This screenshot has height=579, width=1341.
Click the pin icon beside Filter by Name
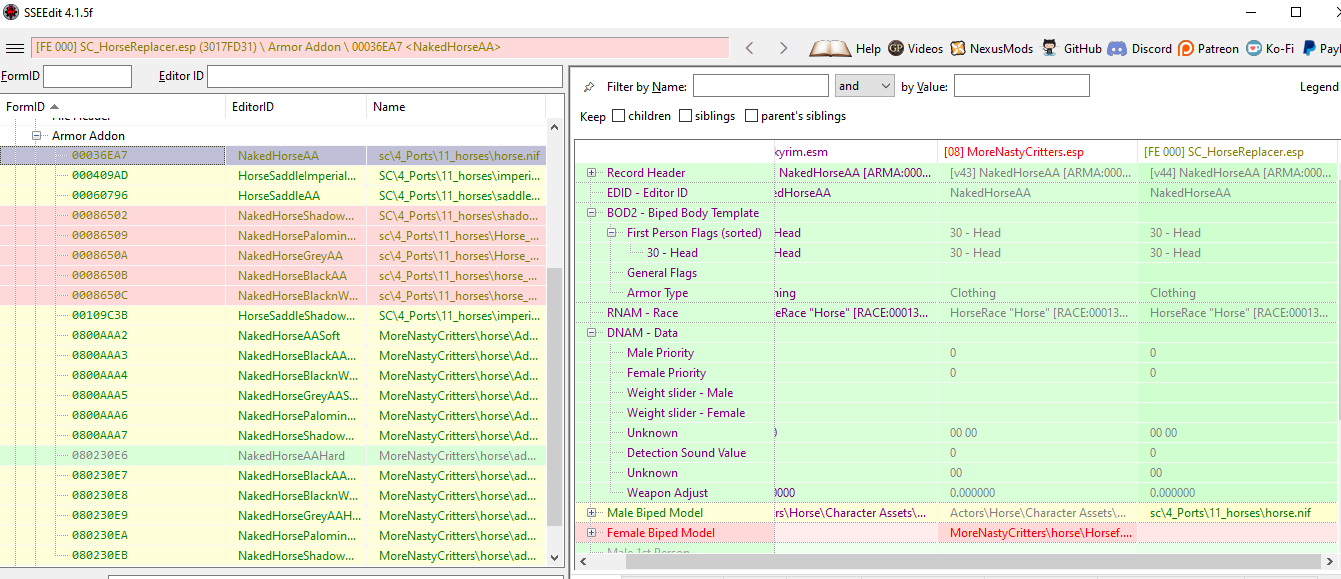point(589,87)
